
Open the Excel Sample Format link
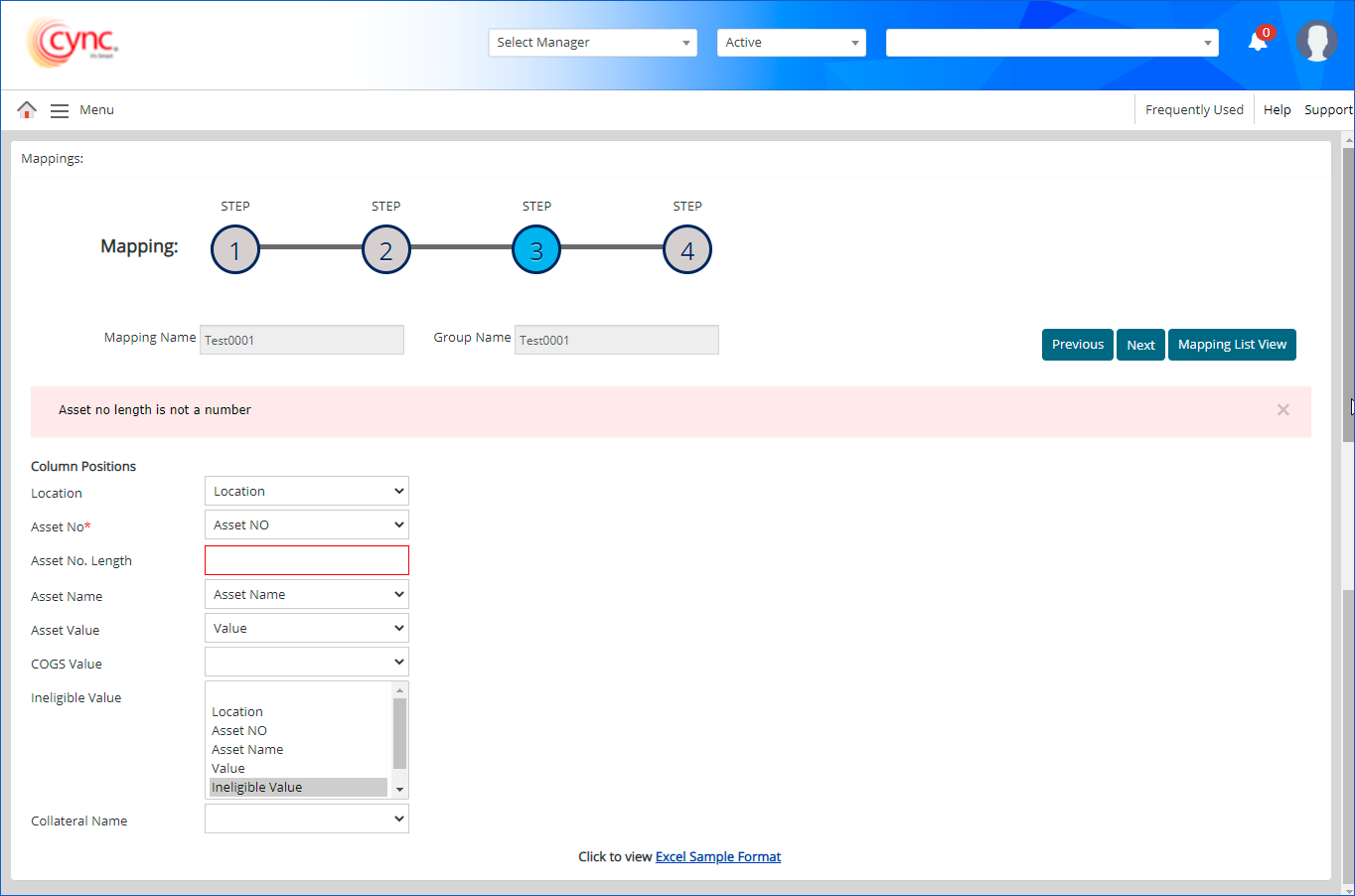pos(717,857)
